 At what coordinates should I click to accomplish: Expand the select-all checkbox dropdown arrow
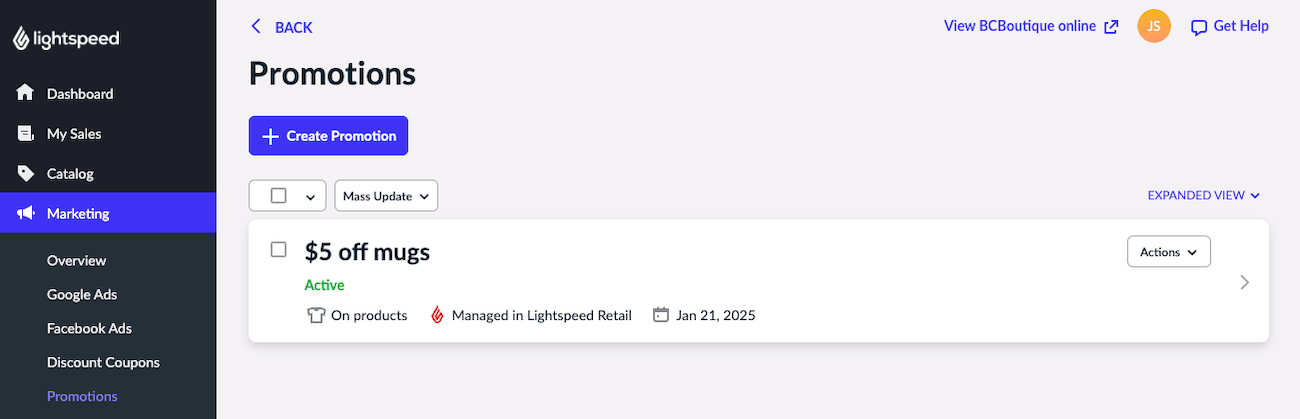pos(310,197)
